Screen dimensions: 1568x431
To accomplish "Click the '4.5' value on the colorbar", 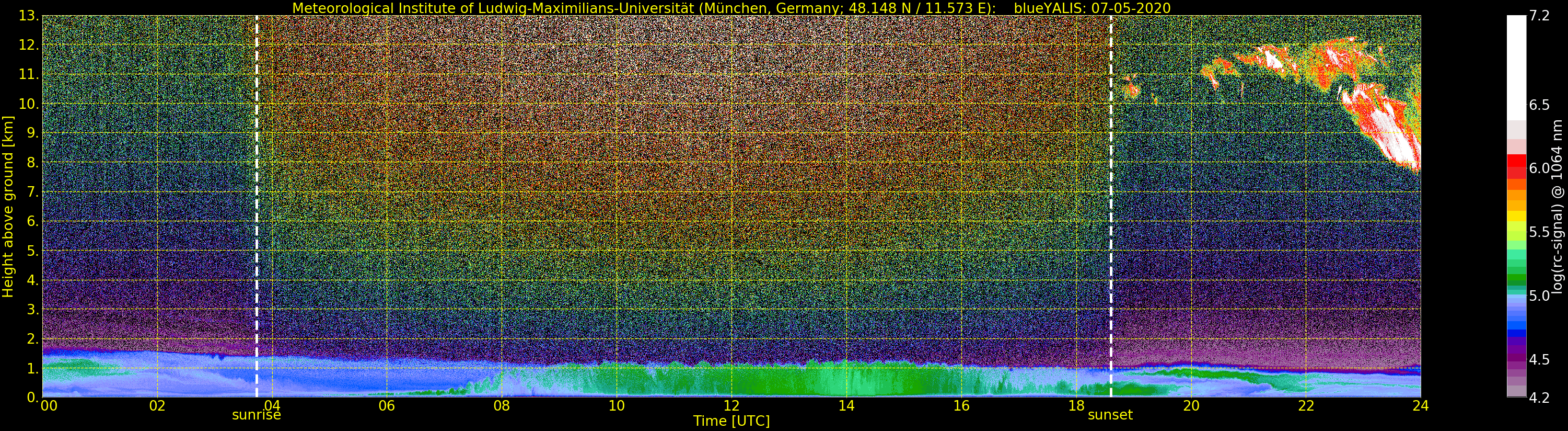I will click(1539, 359).
